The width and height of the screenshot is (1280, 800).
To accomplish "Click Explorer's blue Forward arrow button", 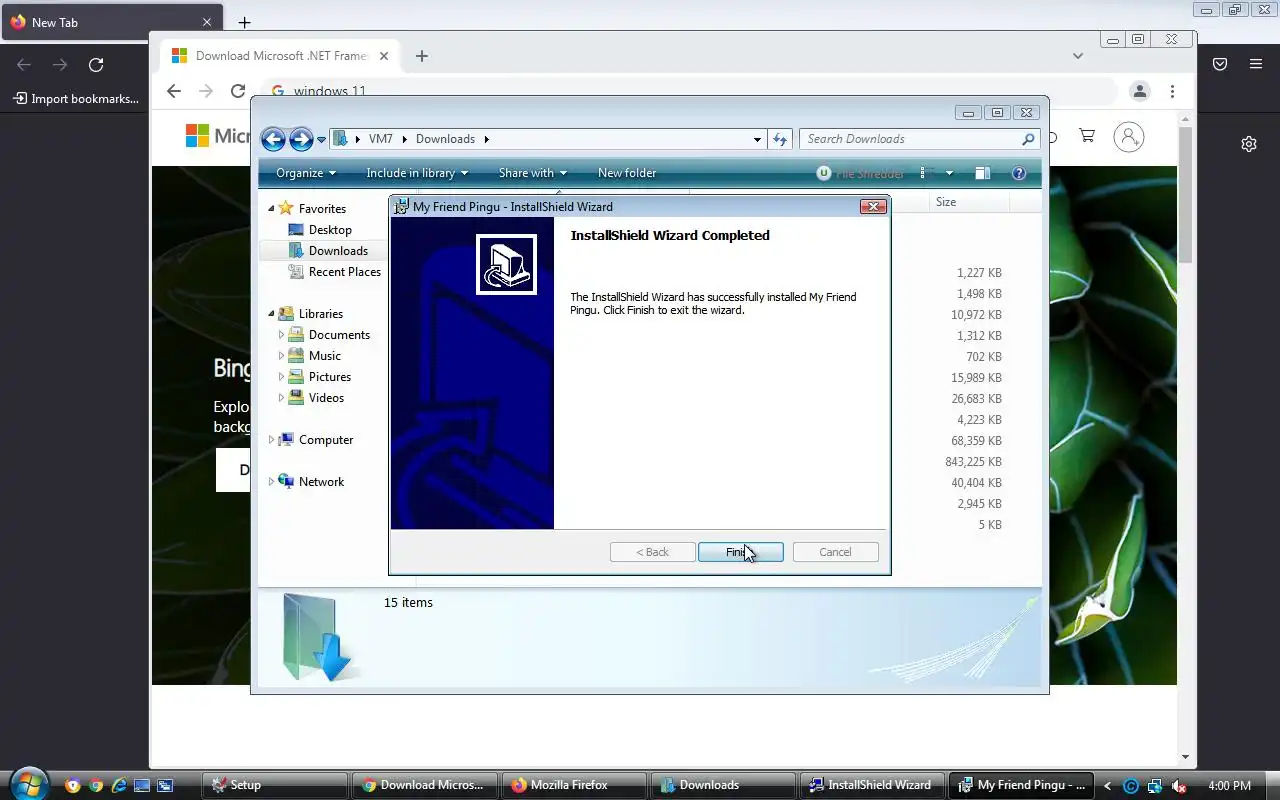I will click(301, 139).
